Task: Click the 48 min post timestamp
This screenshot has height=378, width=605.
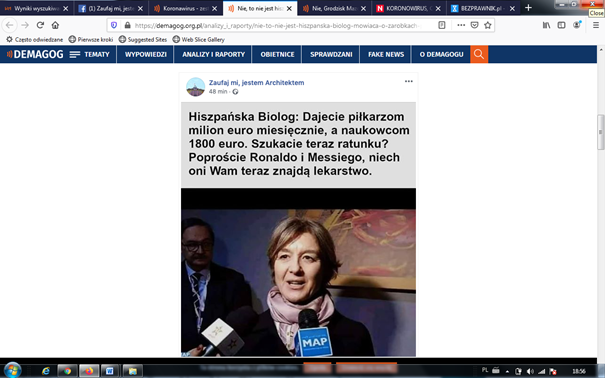Action: (218, 91)
